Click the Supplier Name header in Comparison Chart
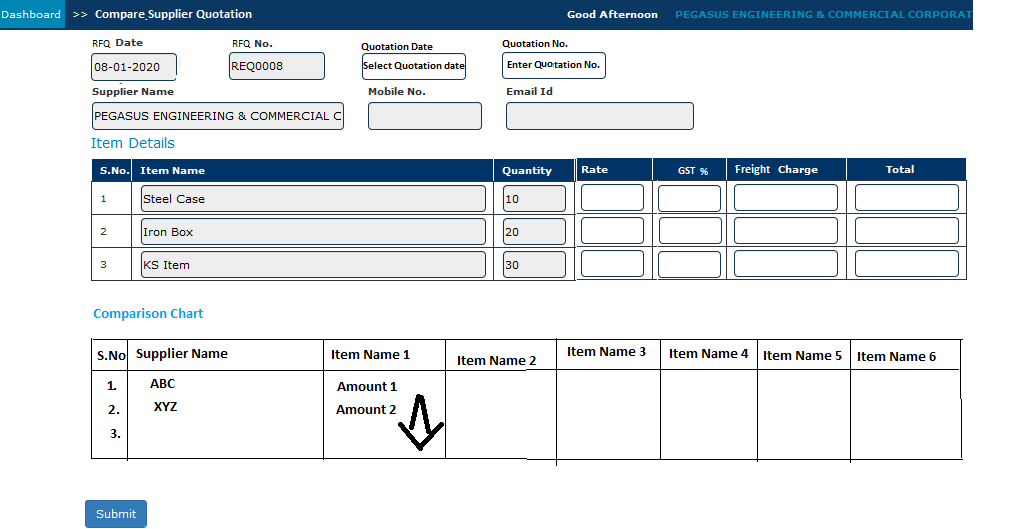 pos(182,354)
